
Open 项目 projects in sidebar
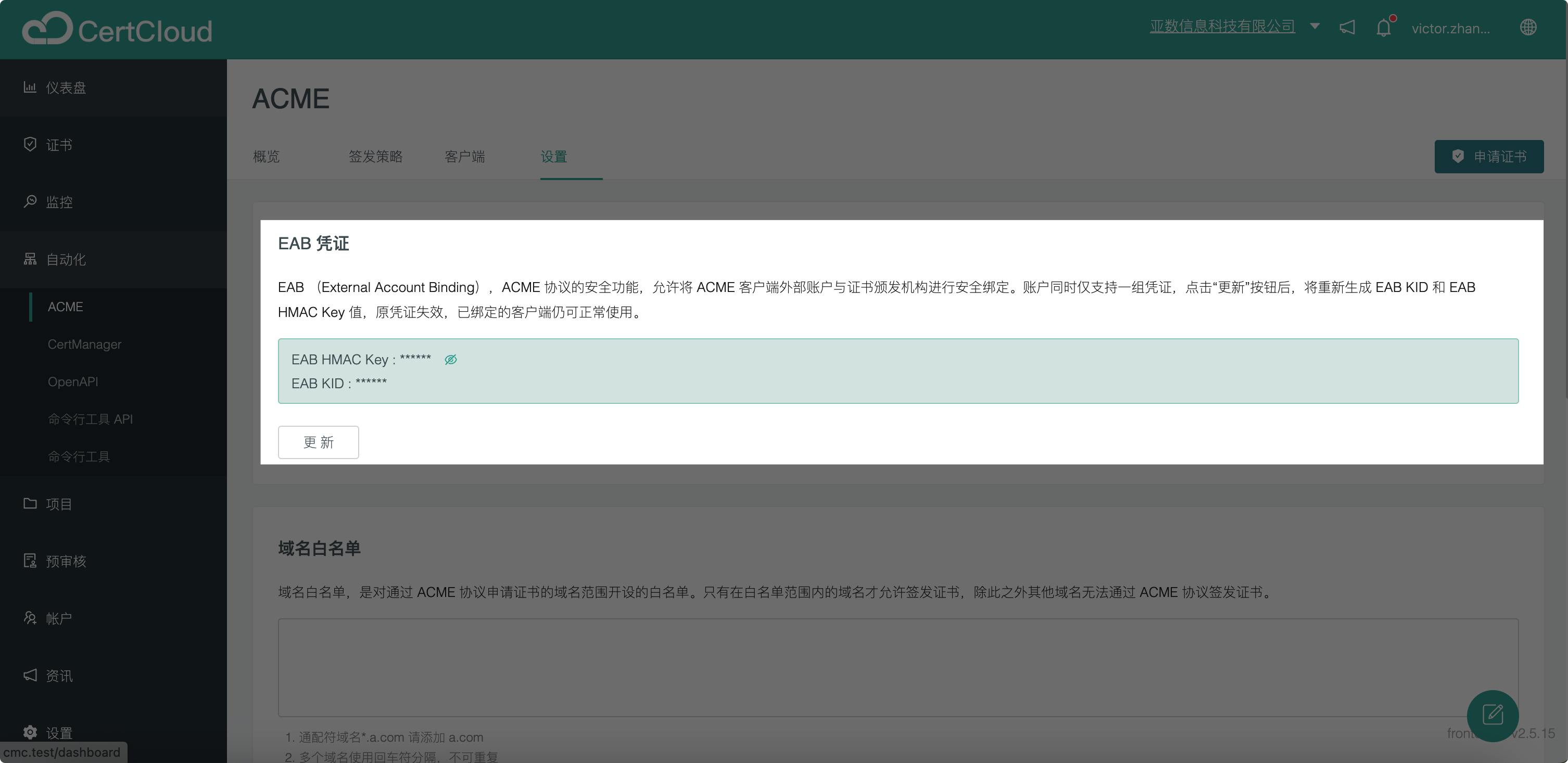[x=113, y=504]
